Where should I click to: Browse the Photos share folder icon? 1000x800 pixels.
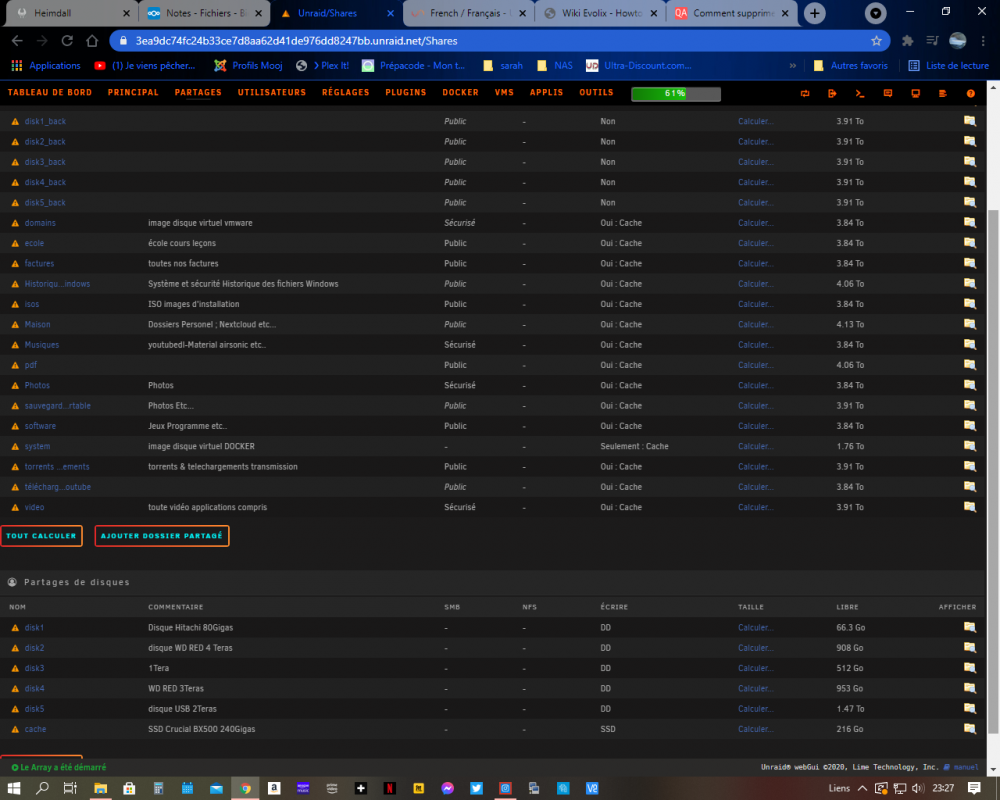(969, 385)
